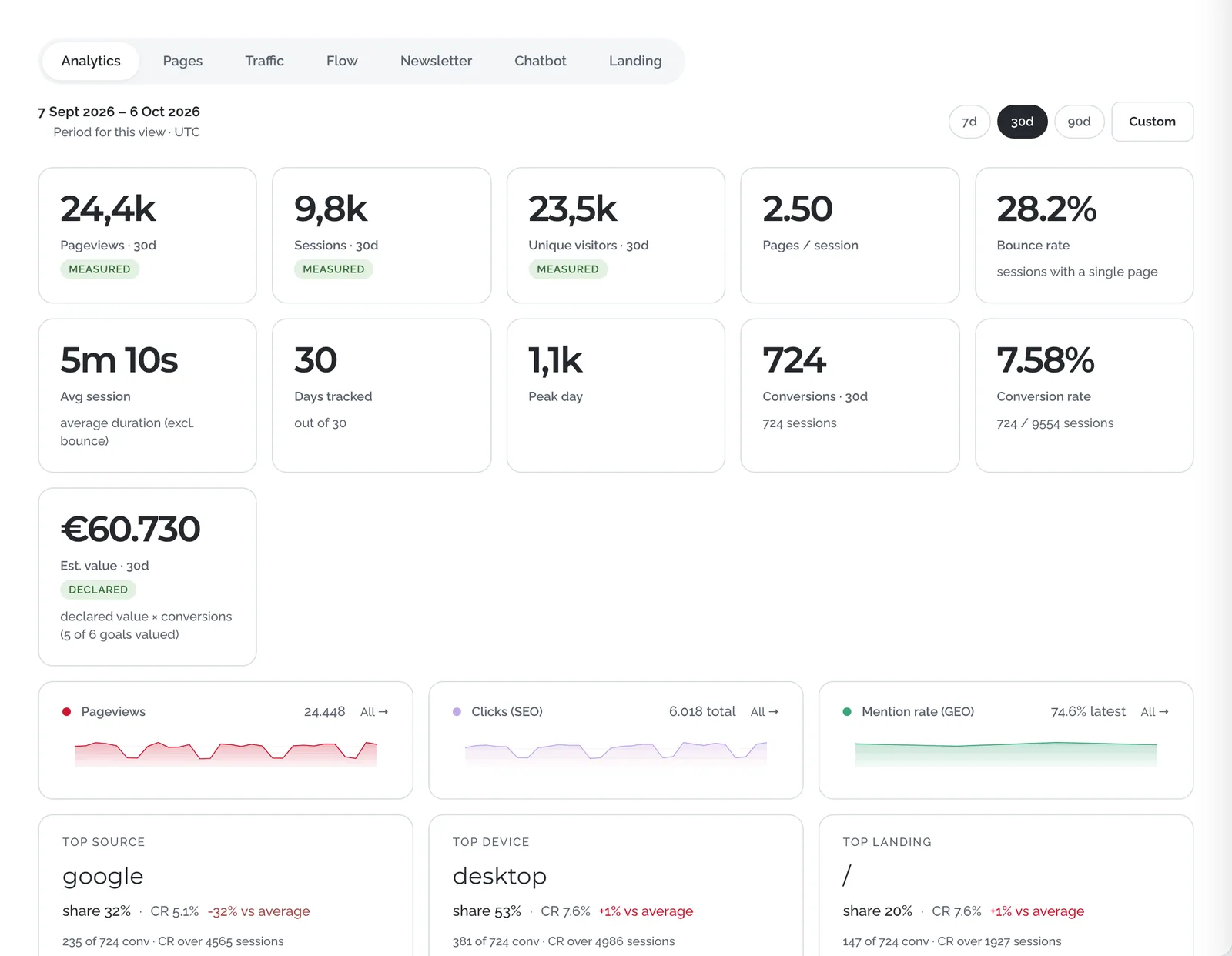
Task: Click the 6.018 total clicks figure
Action: (x=702, y=712)
